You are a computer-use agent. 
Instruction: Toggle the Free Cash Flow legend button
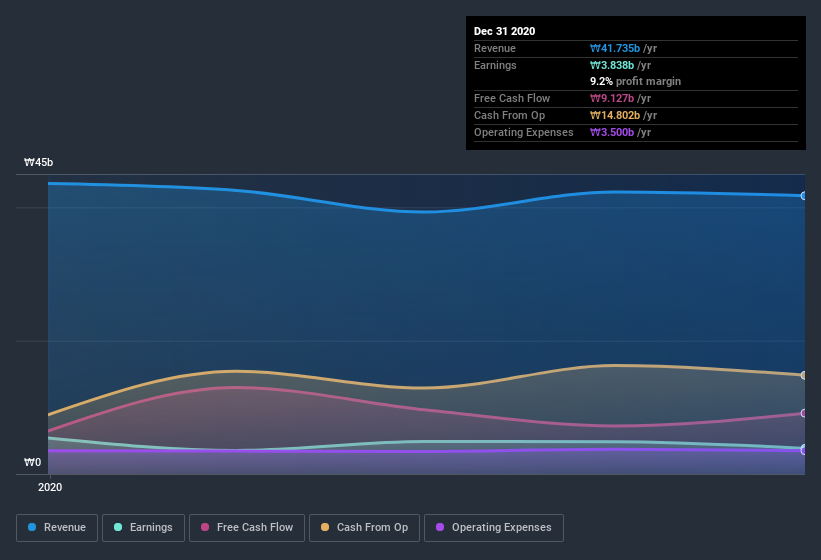tap(247, 528)
